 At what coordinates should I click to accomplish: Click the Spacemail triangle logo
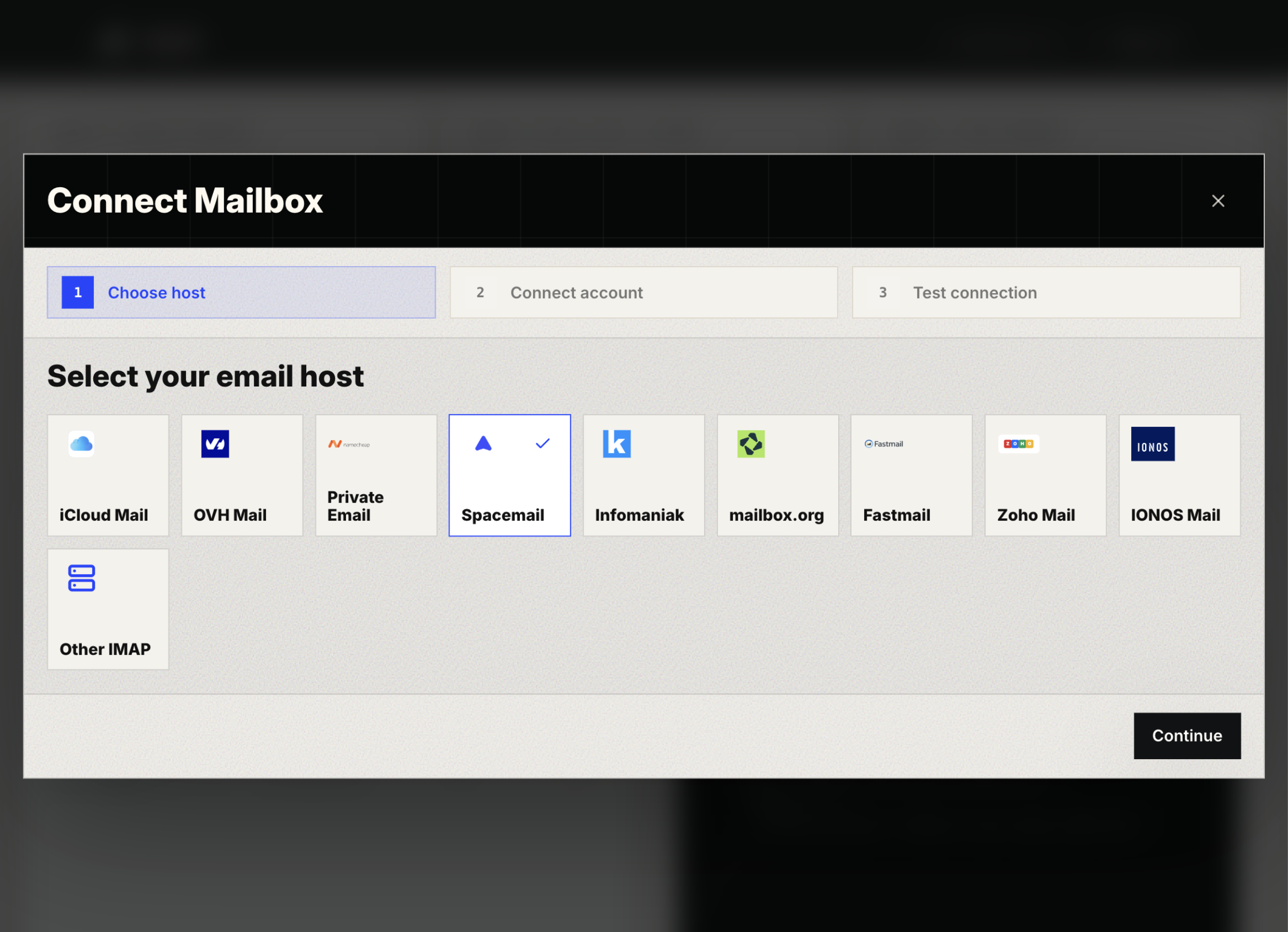pyautogui.click(x=483, y=444)
